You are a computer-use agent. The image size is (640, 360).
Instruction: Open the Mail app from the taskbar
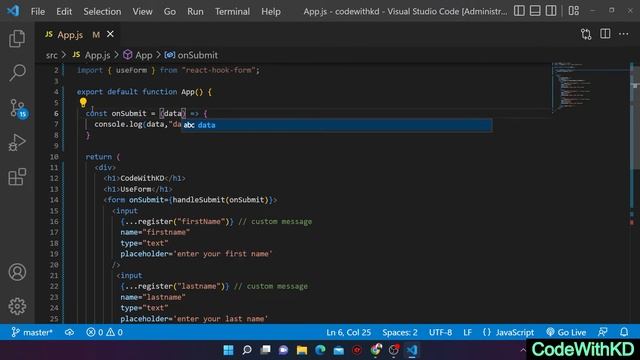[x=338, y=350]
